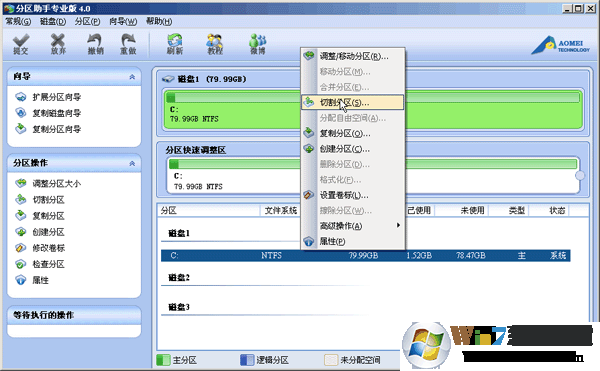
Task: Choose 切割分区(S) in the context menu
Action: (353, 102)
